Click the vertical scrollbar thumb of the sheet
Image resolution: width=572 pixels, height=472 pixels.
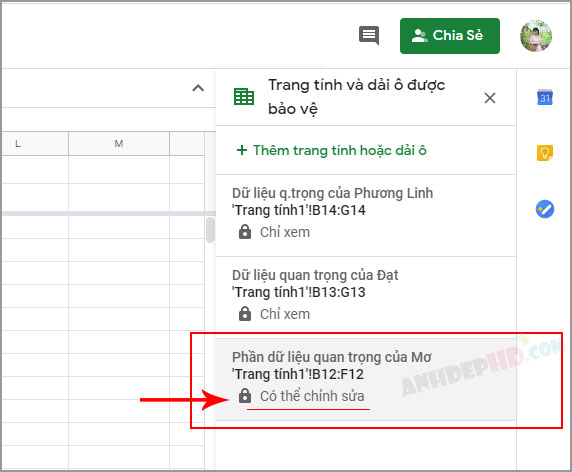click(210, 230)
